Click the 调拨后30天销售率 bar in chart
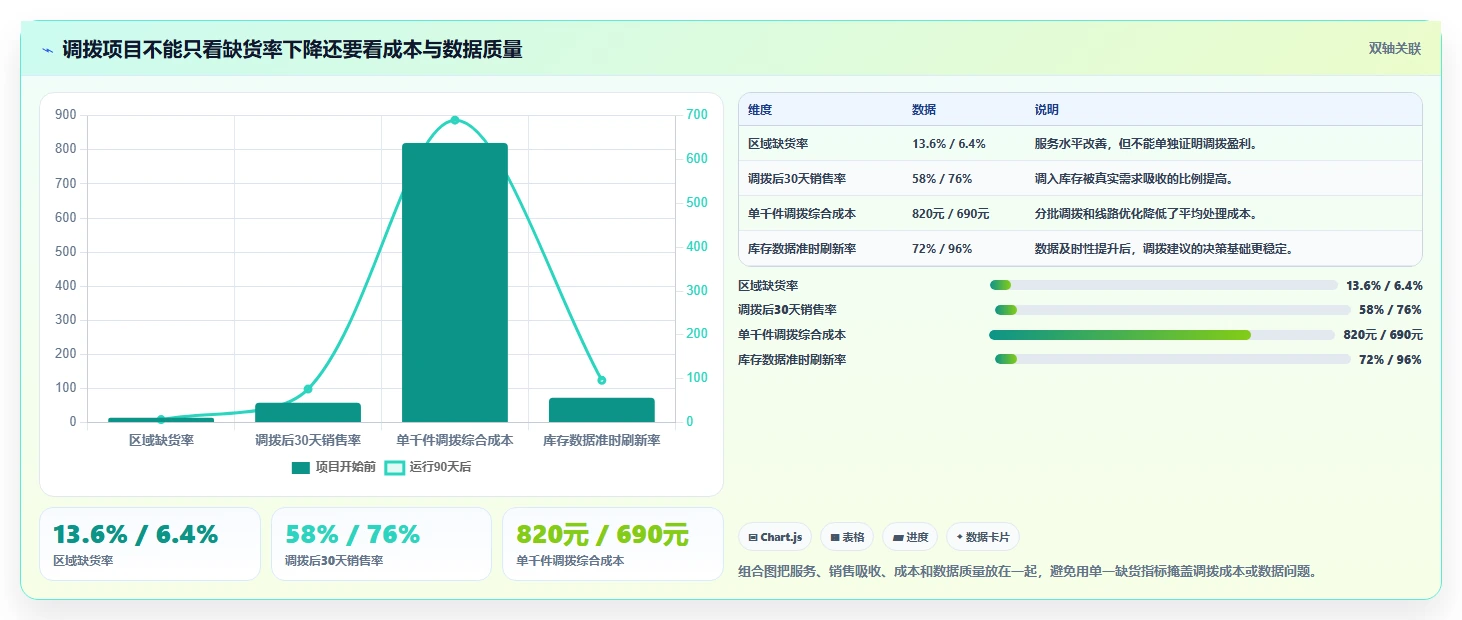Viewport: 1462px width, 620px height. (308, 412)
